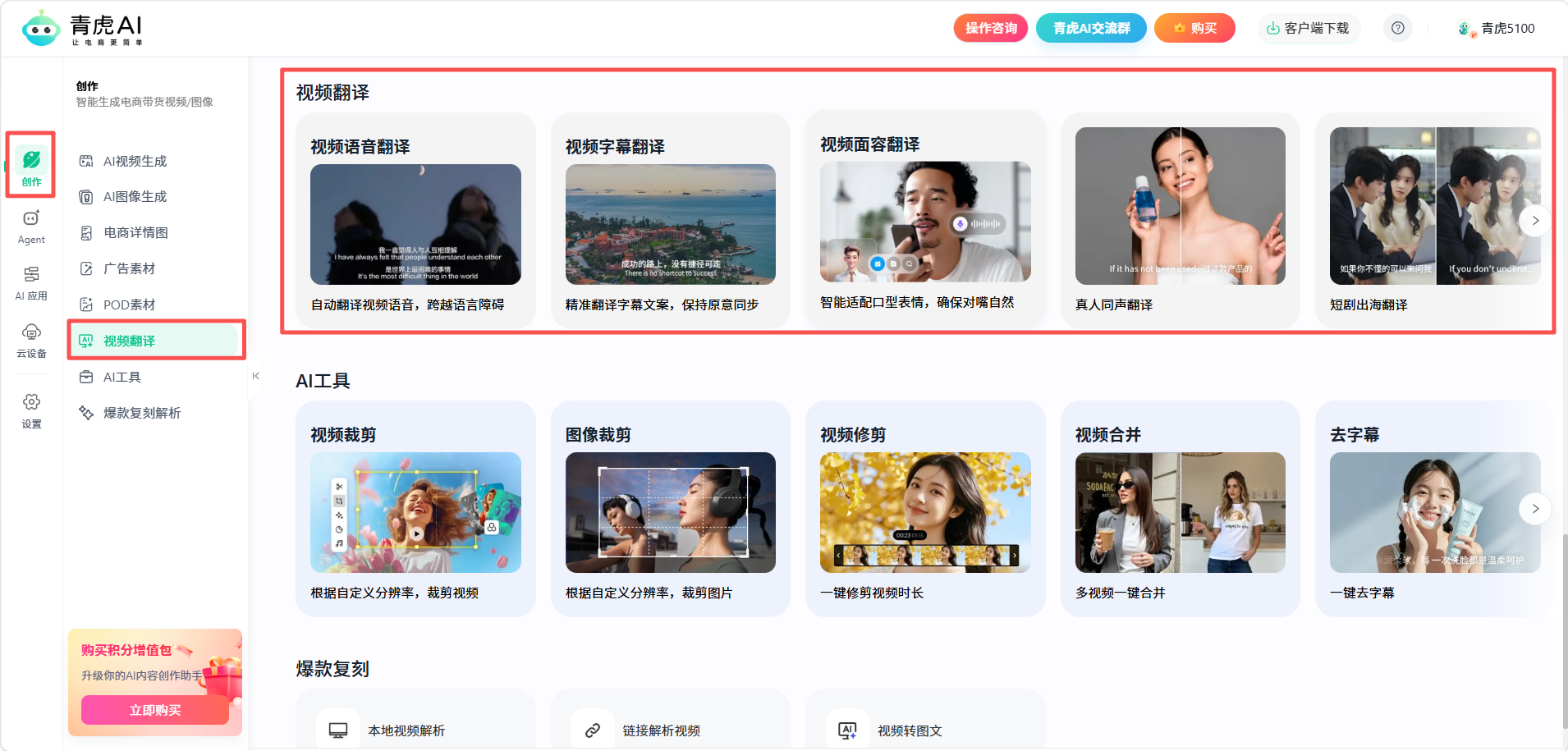Open AI图像生成 menu item
This screenshot has height=751, width=1568.
click(154, 197)
